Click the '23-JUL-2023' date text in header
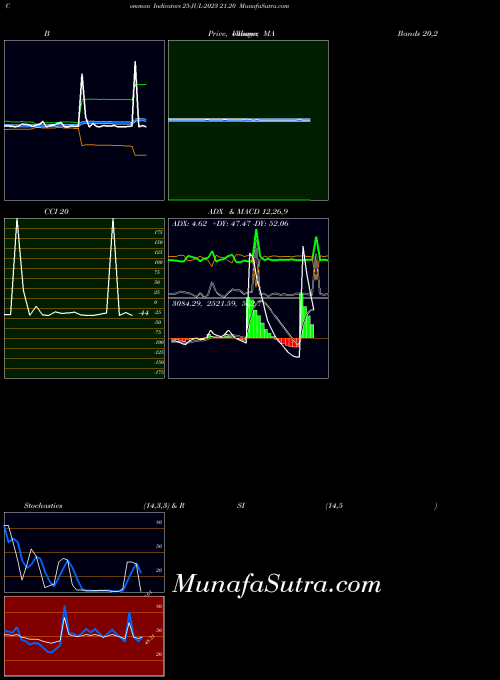Viewport: 500px width, 680px height. click(199, 6)
